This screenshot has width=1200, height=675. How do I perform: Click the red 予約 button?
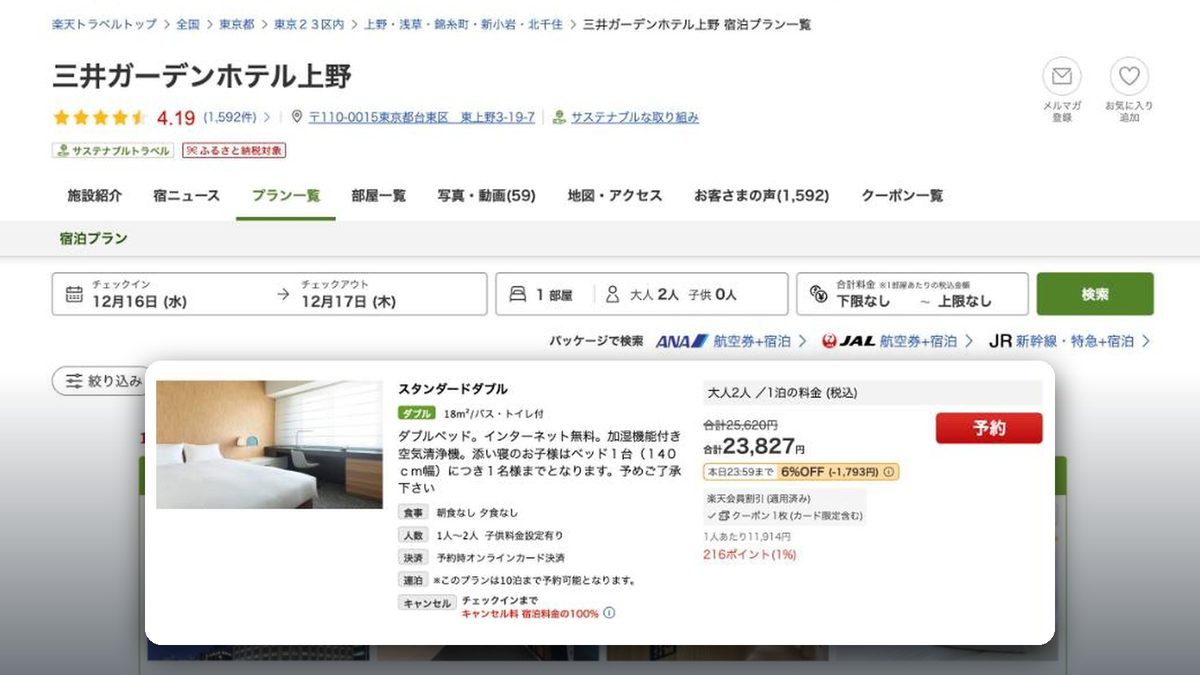coord(989,428)
